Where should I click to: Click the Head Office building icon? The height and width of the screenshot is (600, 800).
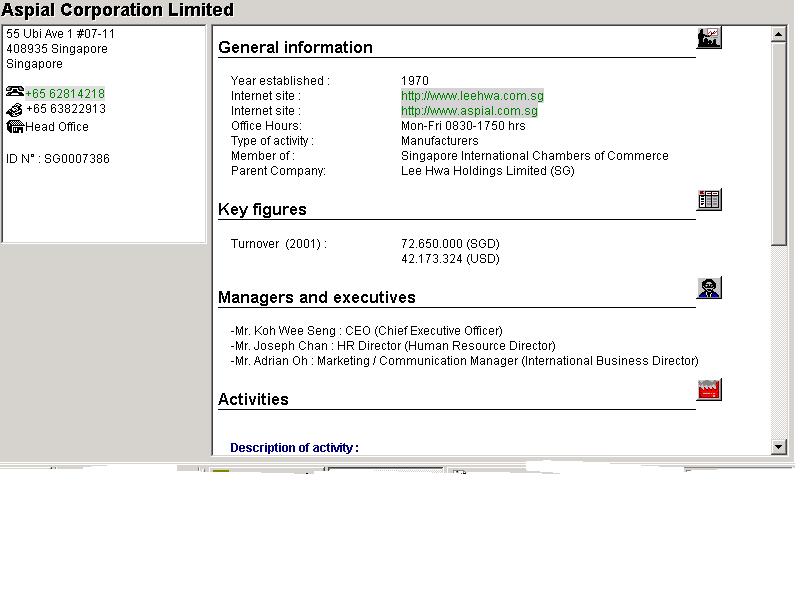tap(15, 127)
